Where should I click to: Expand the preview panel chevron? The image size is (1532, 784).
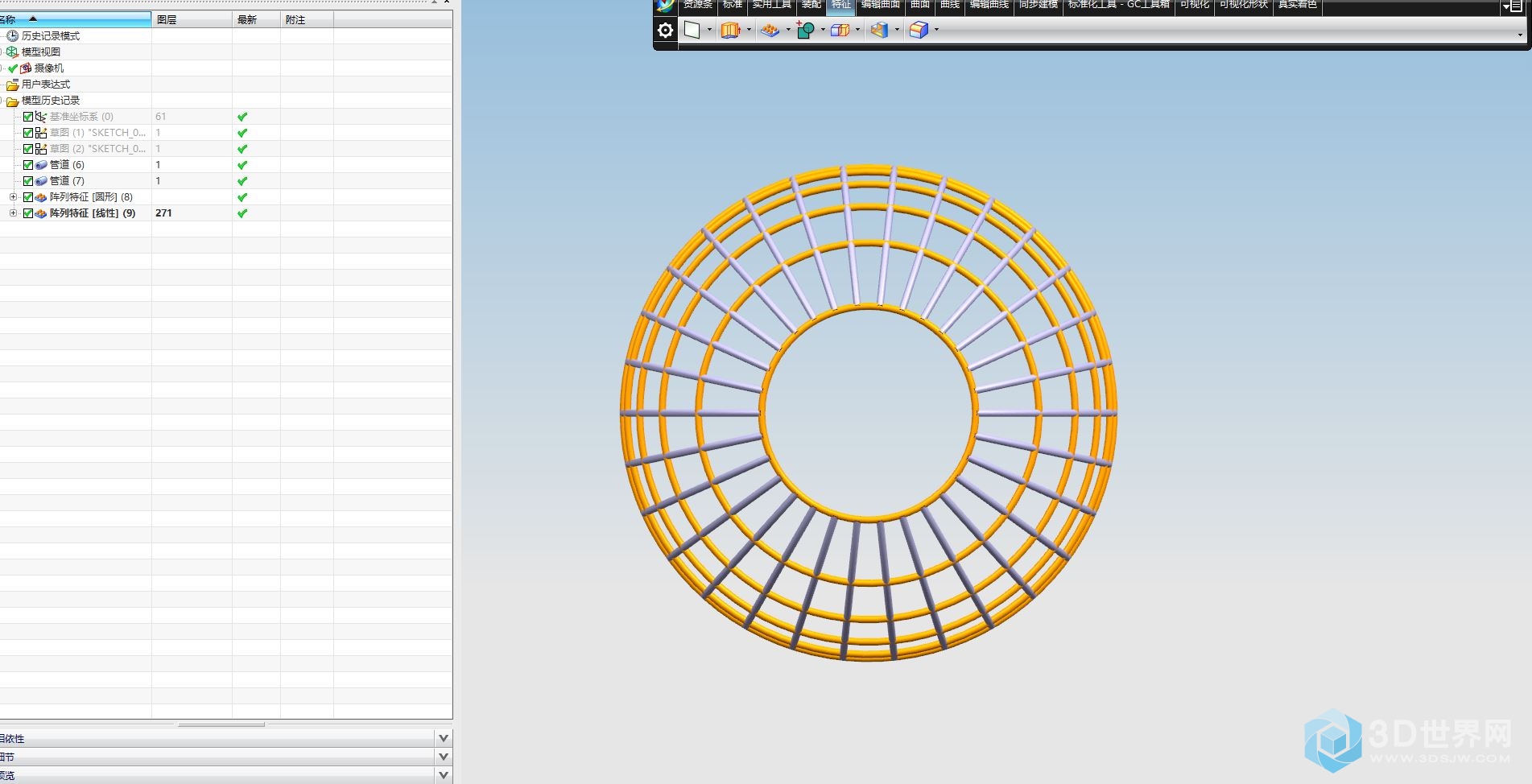coord(444,775)
